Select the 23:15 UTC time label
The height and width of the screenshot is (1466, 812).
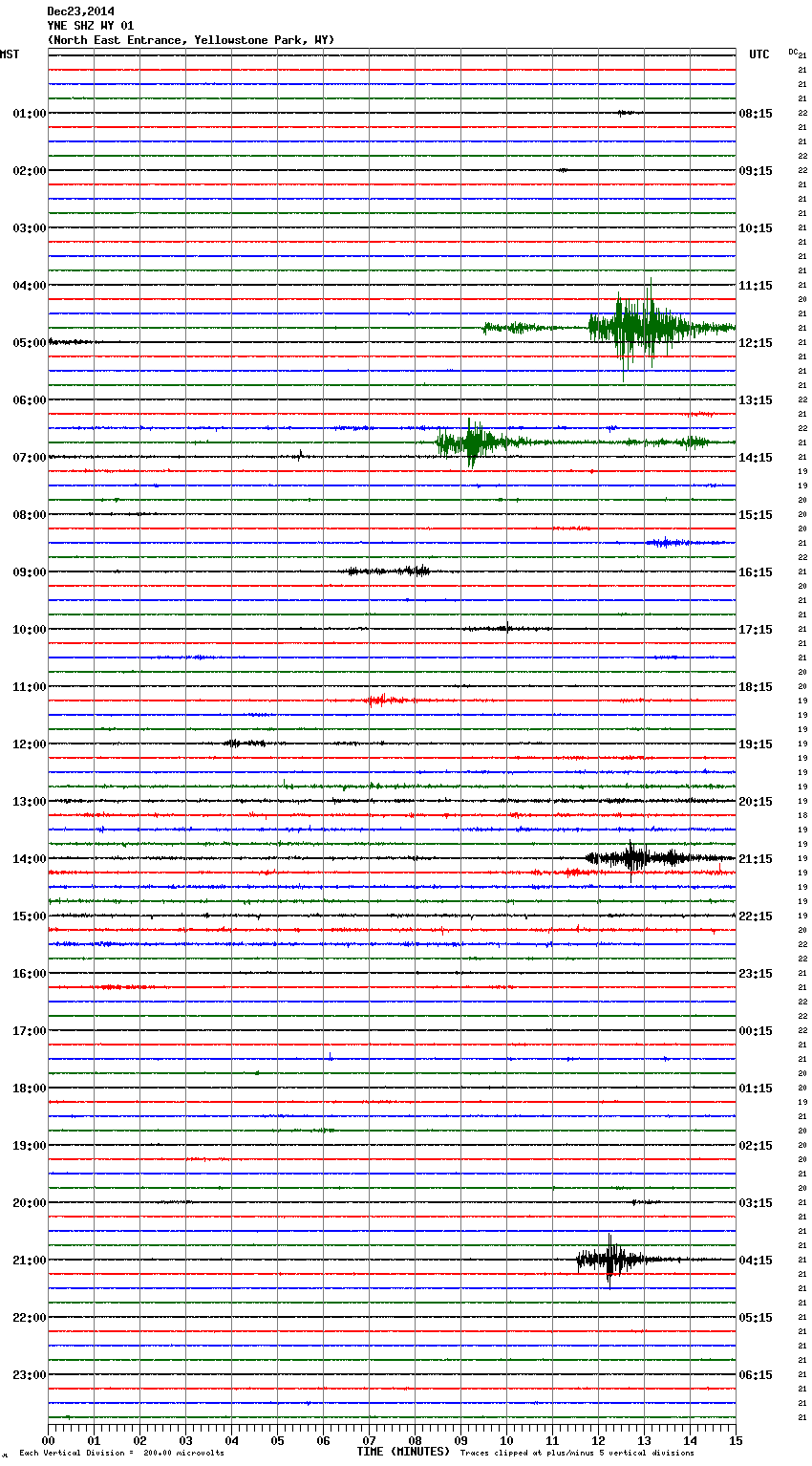coord(756,974)
